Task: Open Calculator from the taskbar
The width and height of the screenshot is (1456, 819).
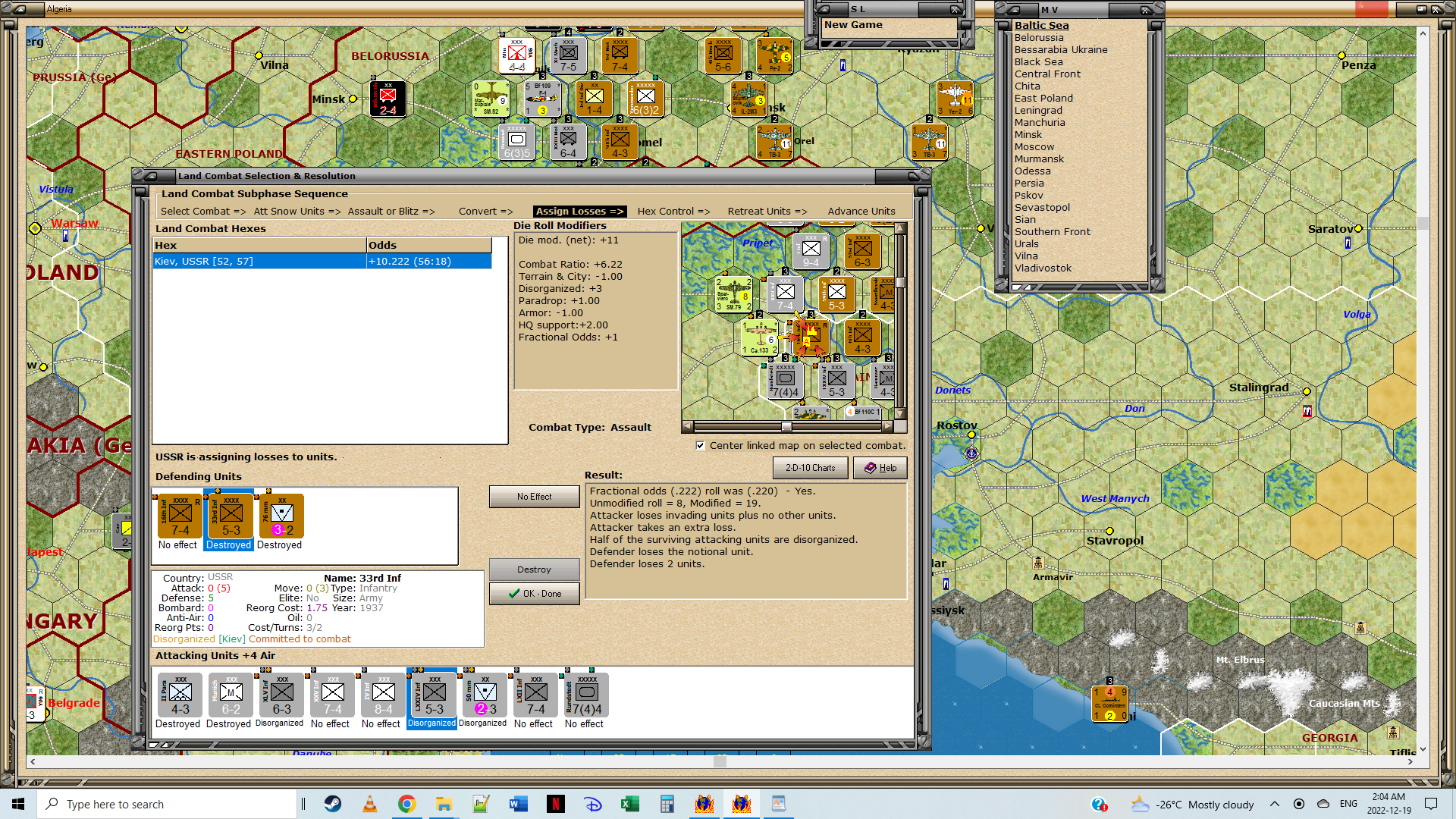Action: (x=667, y=804)
